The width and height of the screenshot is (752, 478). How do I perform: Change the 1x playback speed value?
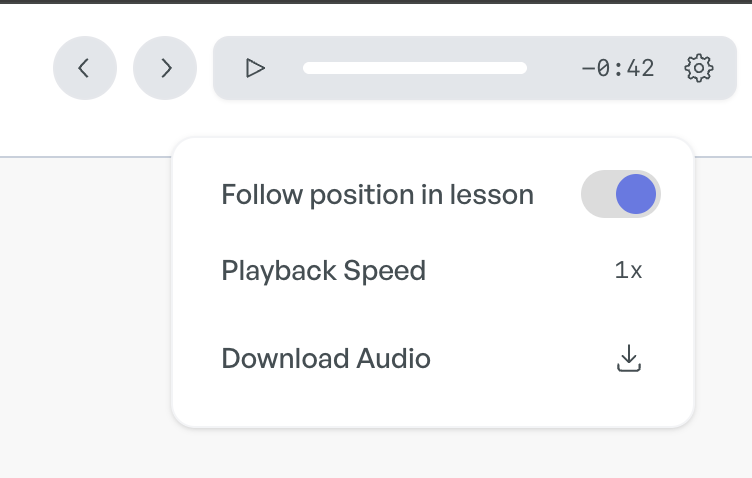coord(628,270)
